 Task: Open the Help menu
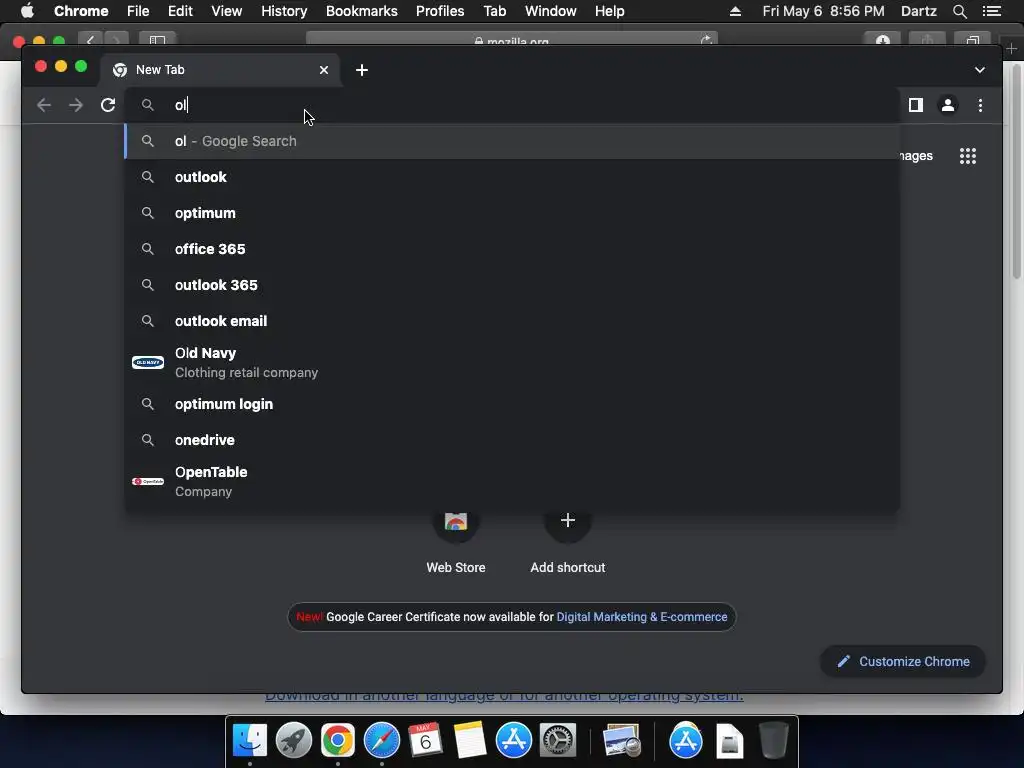pos(609,11)
